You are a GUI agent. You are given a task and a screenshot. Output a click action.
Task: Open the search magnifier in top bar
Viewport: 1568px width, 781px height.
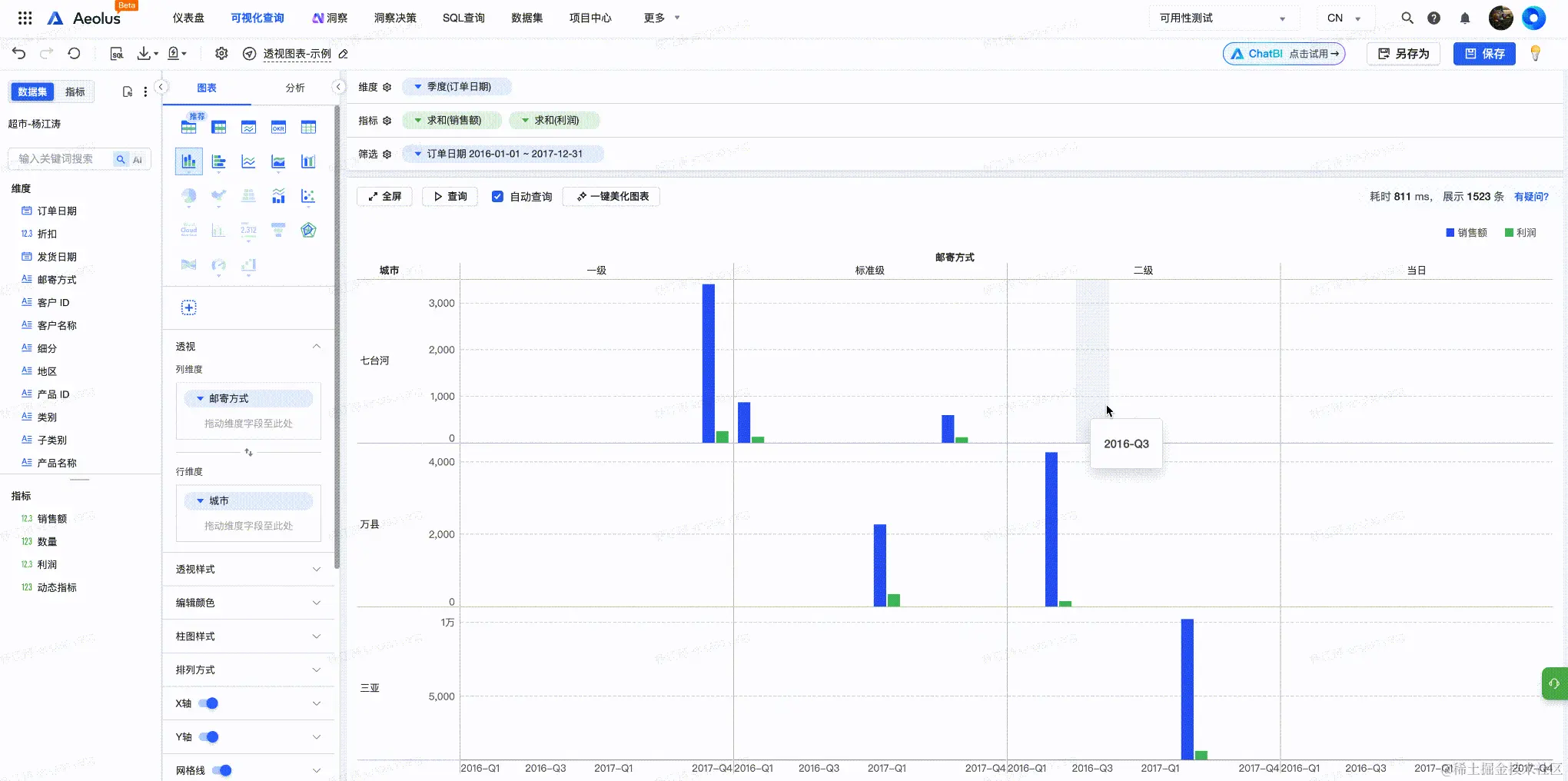point(1407,18)
